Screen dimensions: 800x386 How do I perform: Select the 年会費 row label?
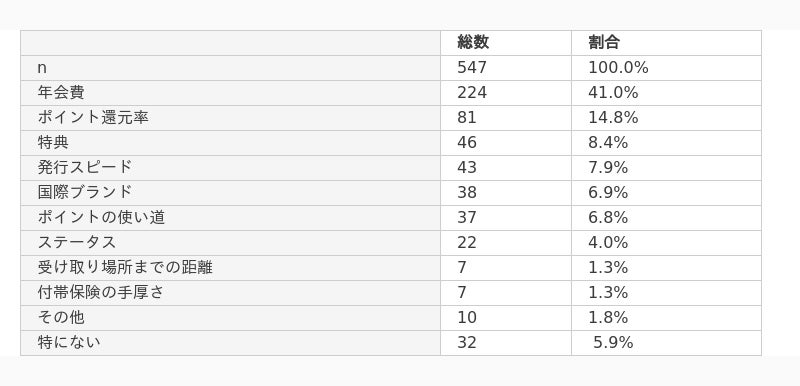(61, 93)
